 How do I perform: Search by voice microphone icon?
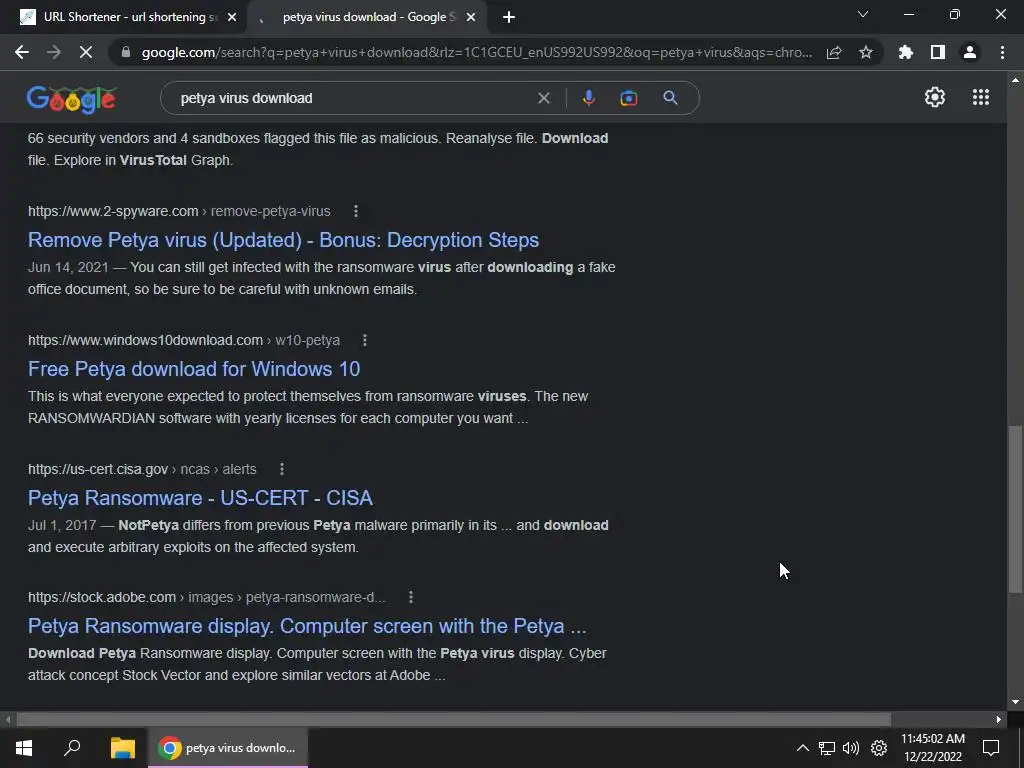click(x=588, y=98)
